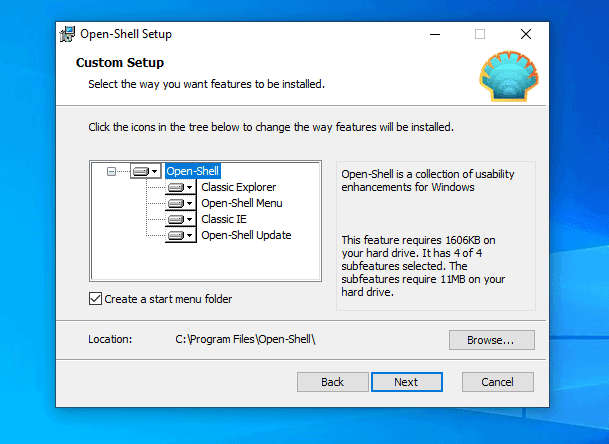609x444 pixels.
Task: Open Open-Shell Menu feature install dropdown
Action: click(181, 203)
